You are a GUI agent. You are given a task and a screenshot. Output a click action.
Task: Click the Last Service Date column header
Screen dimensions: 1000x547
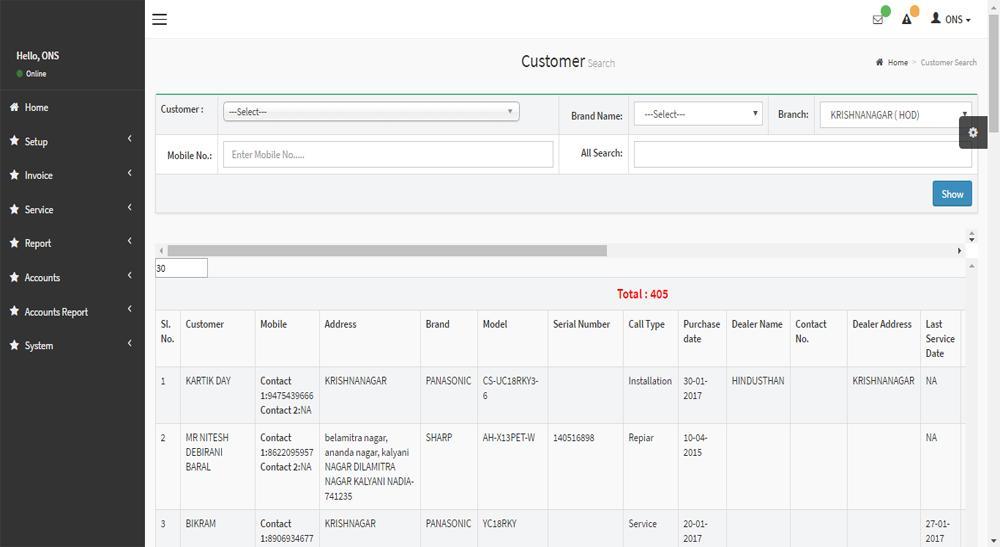[x=940, y=339]
